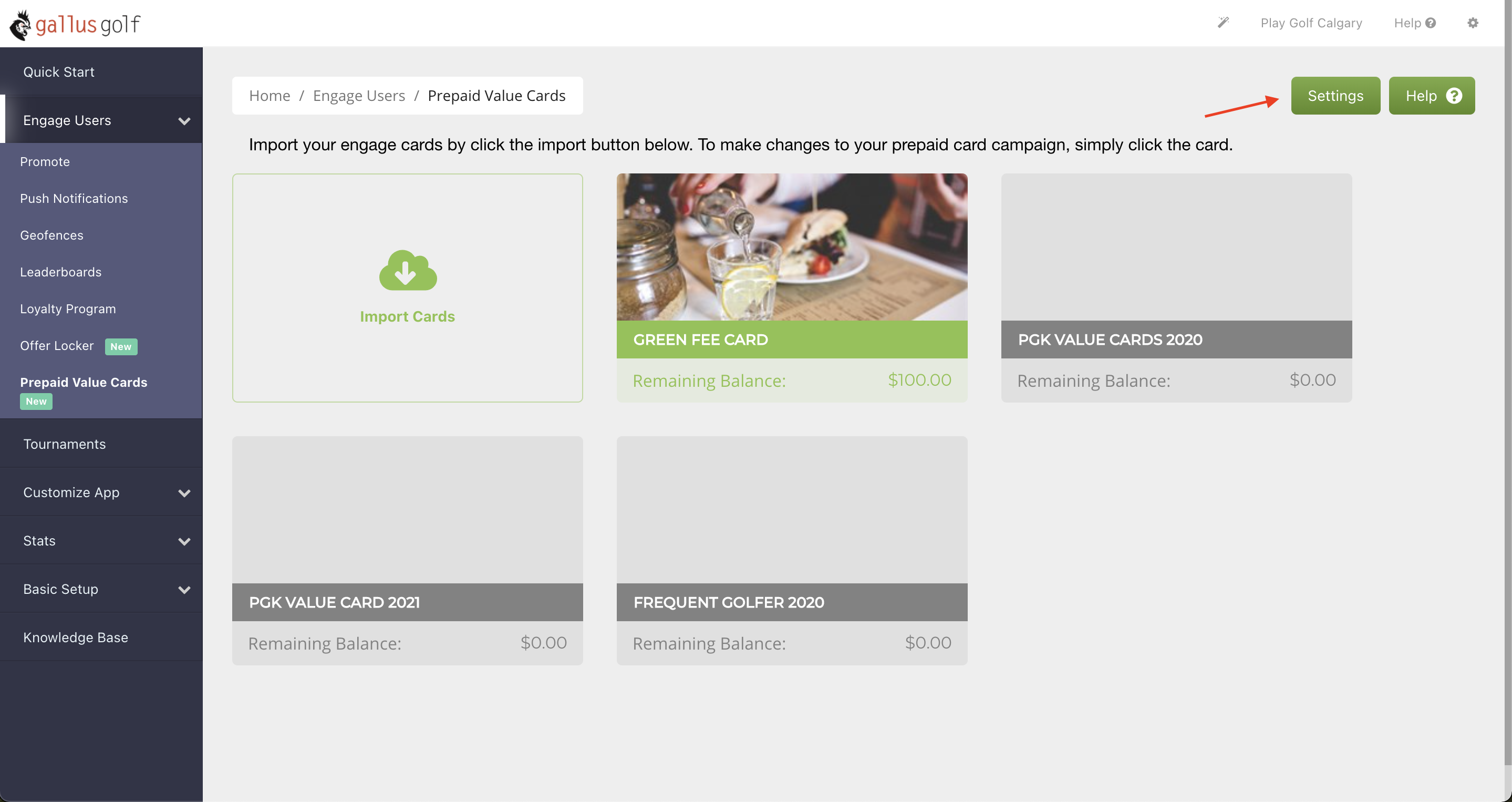Viewport: 1512px width, 802px height.
Task: Select the PGK Value Cards 2020 card
Action: [x=1176, y=287]
